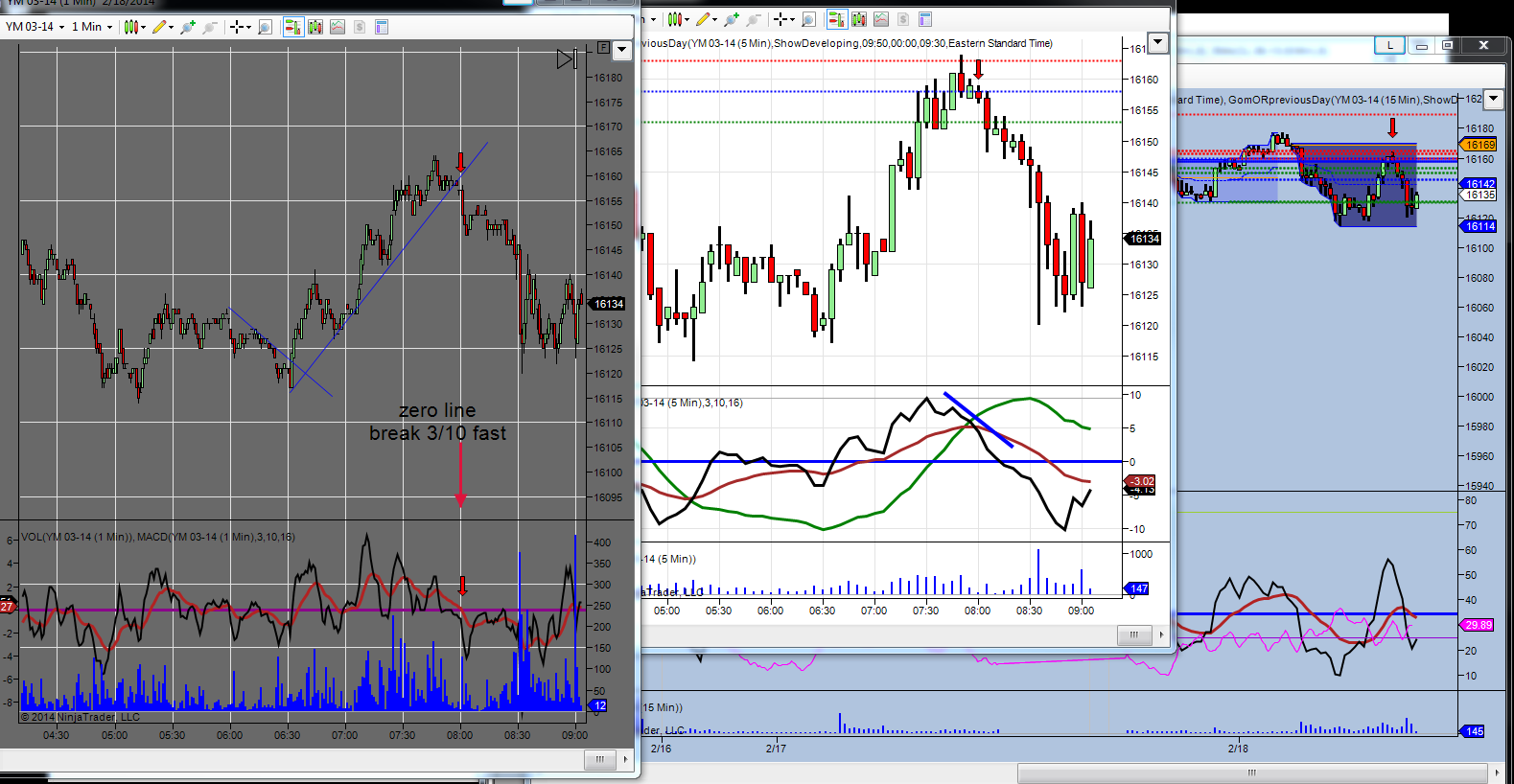This screenshot has width=1514, height=784.
Task: Open the Data Series dialog on 5 Min chart
Action: coord(858,19)
